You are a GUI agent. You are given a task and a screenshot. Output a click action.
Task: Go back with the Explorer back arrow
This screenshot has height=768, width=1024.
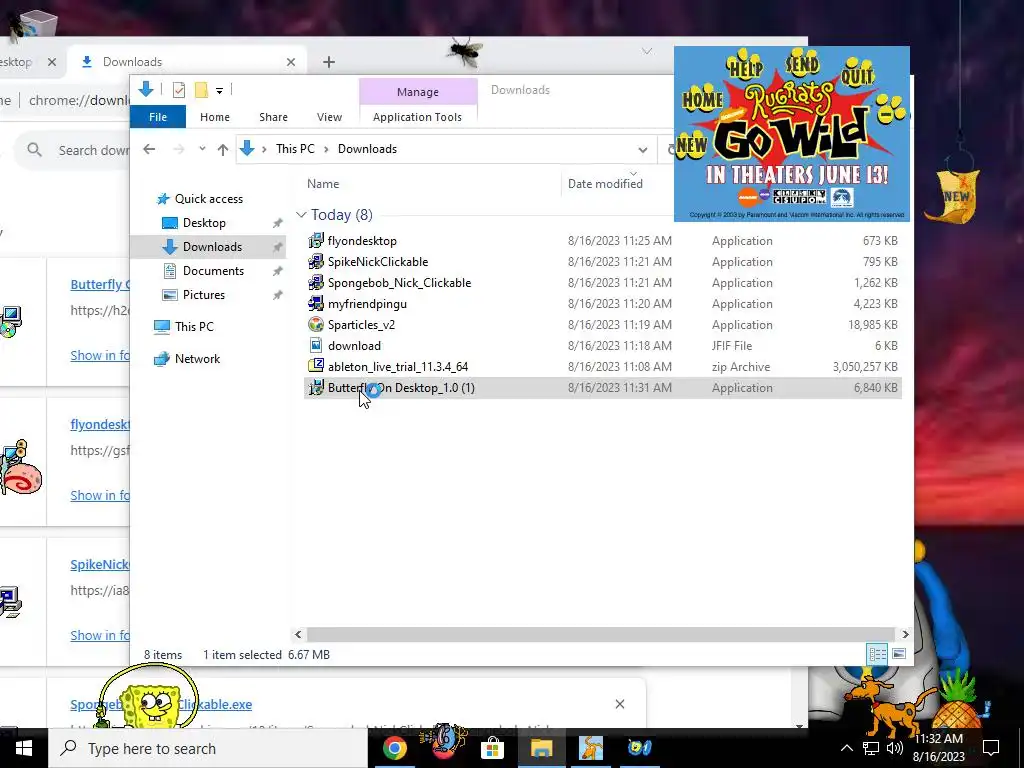click(x=150, y=150)
